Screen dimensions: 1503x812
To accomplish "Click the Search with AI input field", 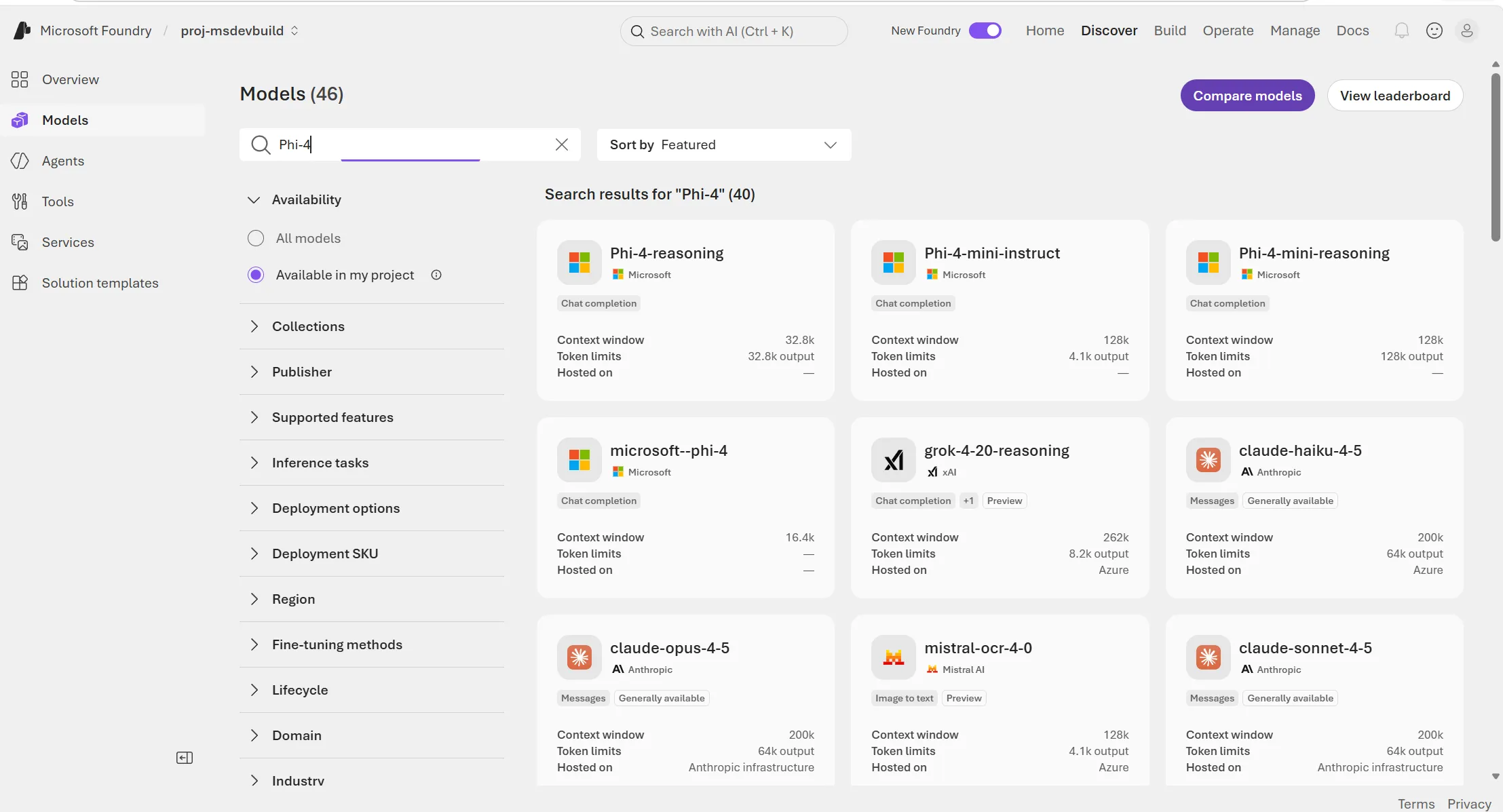I will [x=734, y=31].
